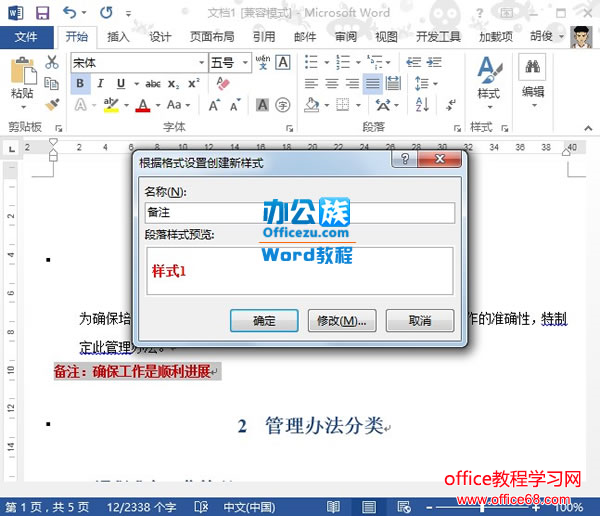Open the 五号 font size dropdown
This screenshot has height=516, width=600.
(x=245, y=62)
